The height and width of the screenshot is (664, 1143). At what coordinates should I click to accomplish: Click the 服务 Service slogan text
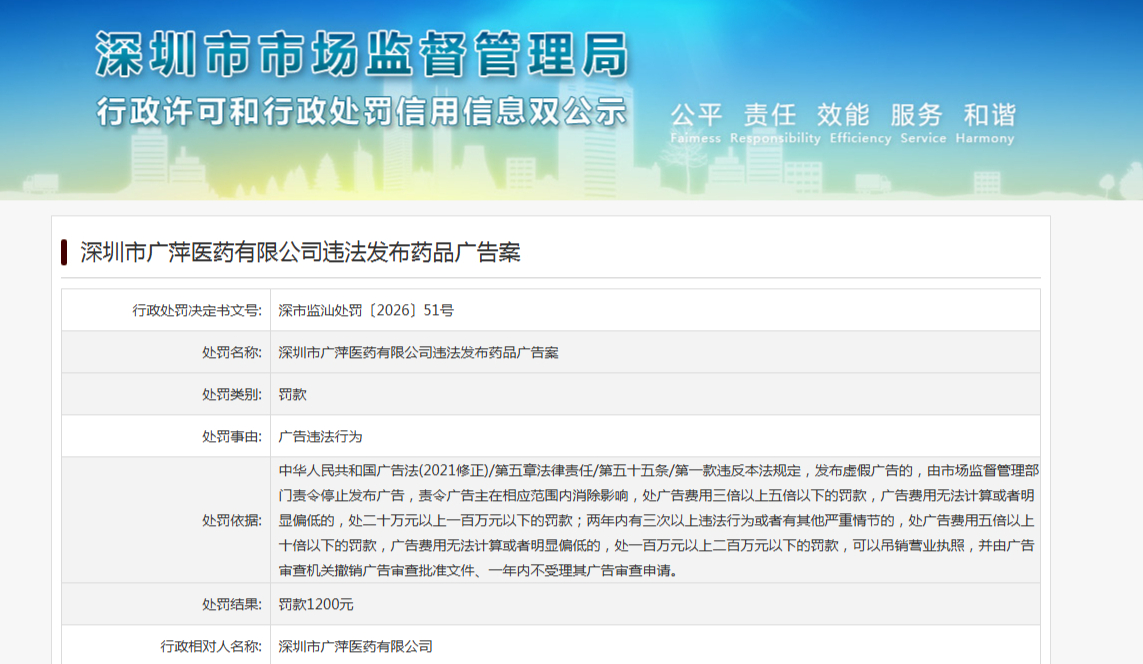[922, 122]
